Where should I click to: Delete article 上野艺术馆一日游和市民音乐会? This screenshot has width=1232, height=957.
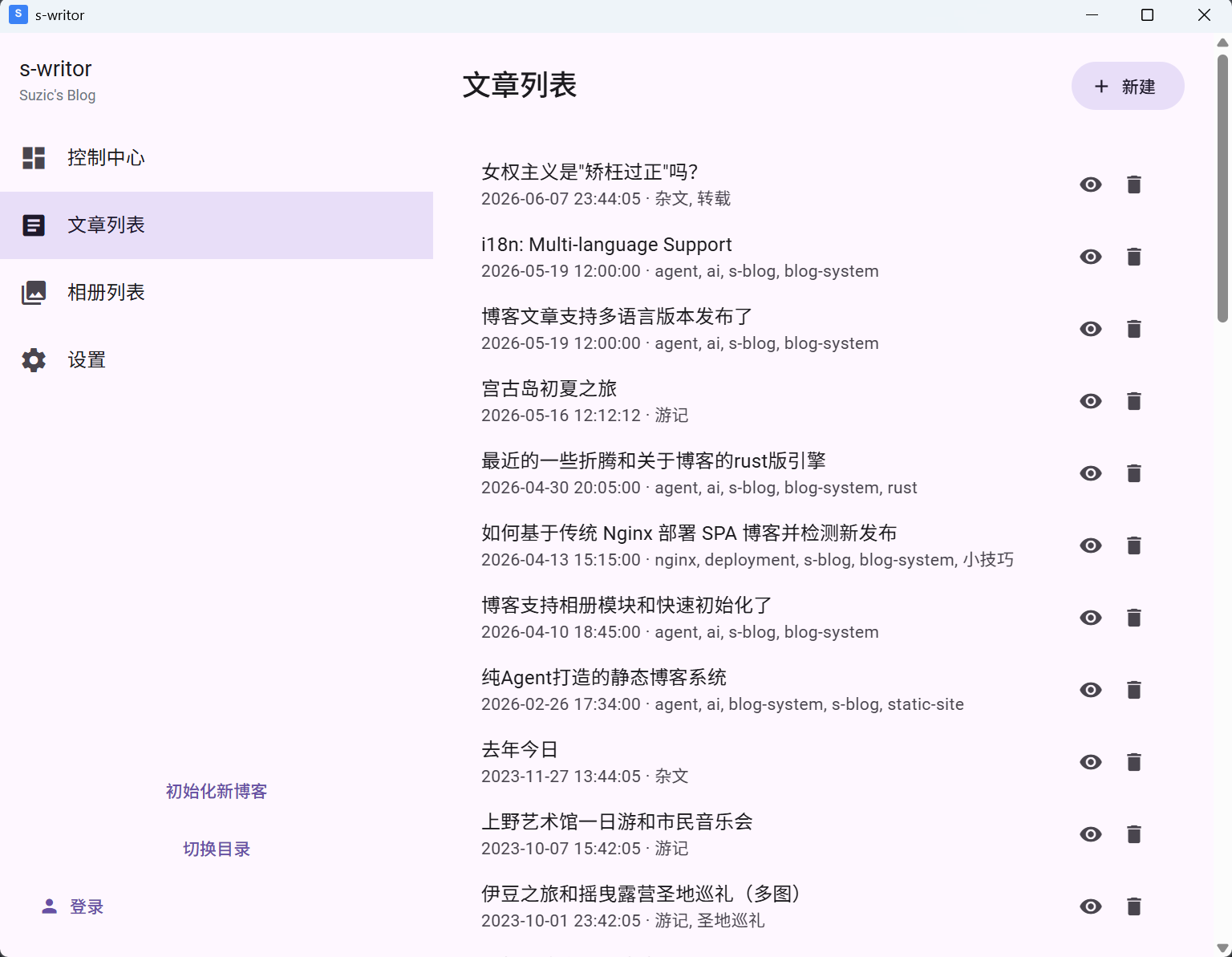(1133, 834)
